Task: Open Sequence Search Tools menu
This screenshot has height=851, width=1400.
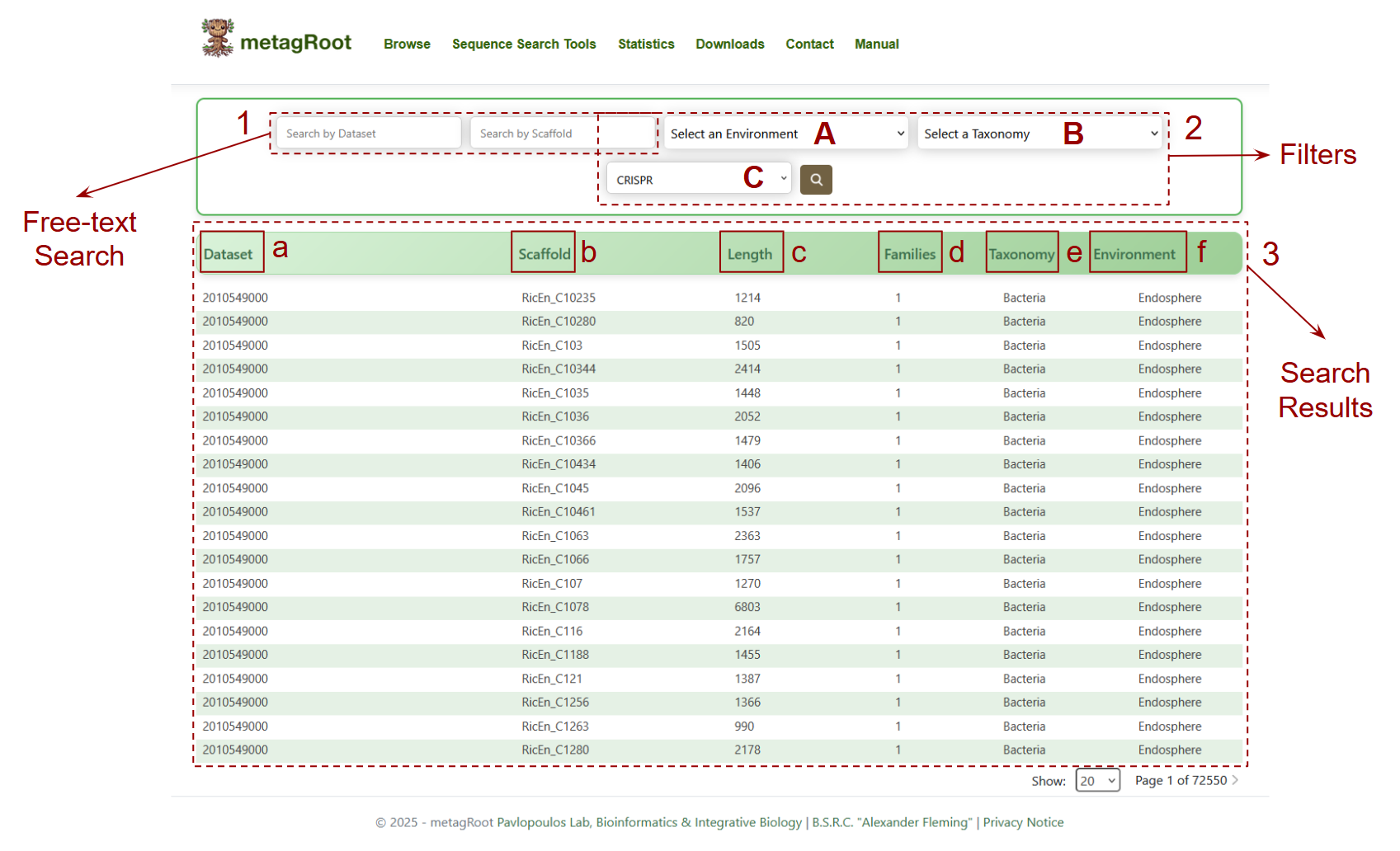Action: pos(524,44)
